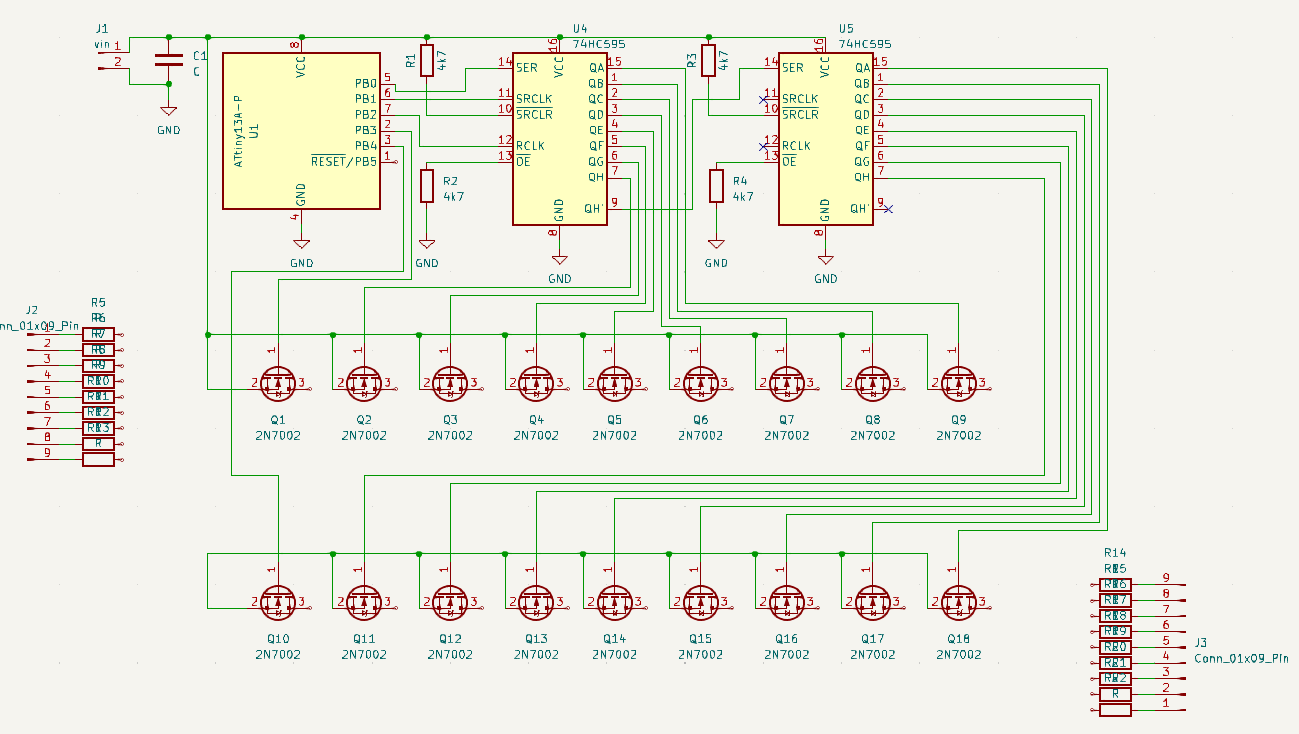Pick resistor R3 near U5
Viewport: 1299px width, 734px height.
[709, 60]
